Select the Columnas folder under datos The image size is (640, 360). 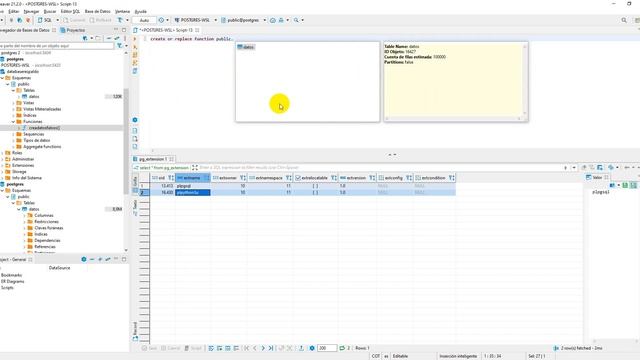[44, 216]
